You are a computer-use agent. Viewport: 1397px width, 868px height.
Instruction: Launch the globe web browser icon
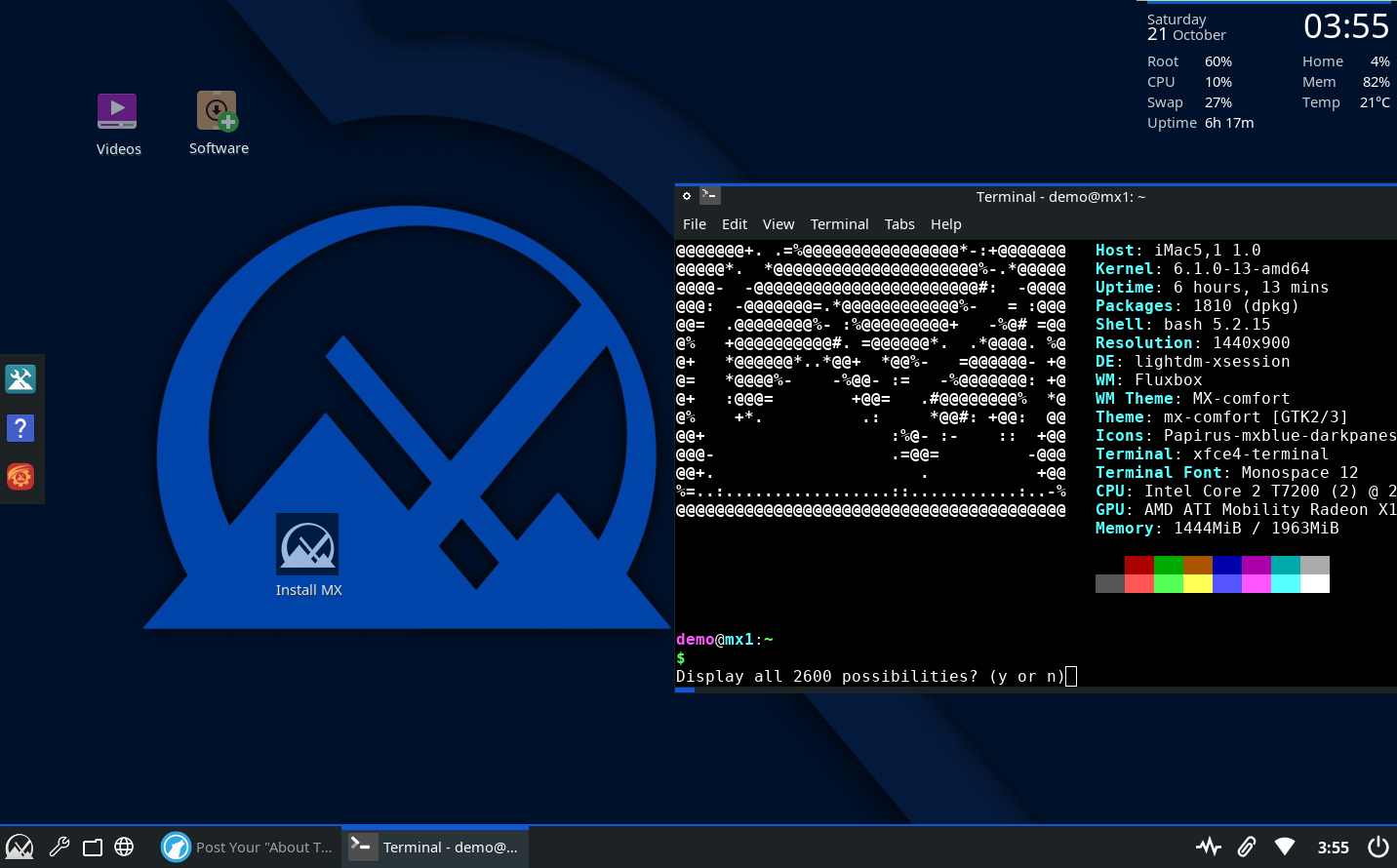124,847
